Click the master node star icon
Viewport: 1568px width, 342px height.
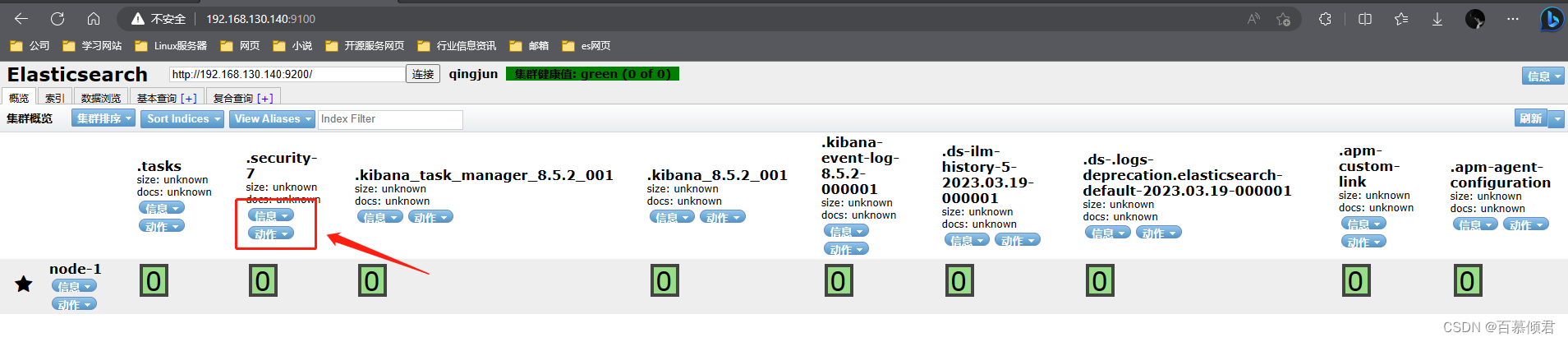24,284
